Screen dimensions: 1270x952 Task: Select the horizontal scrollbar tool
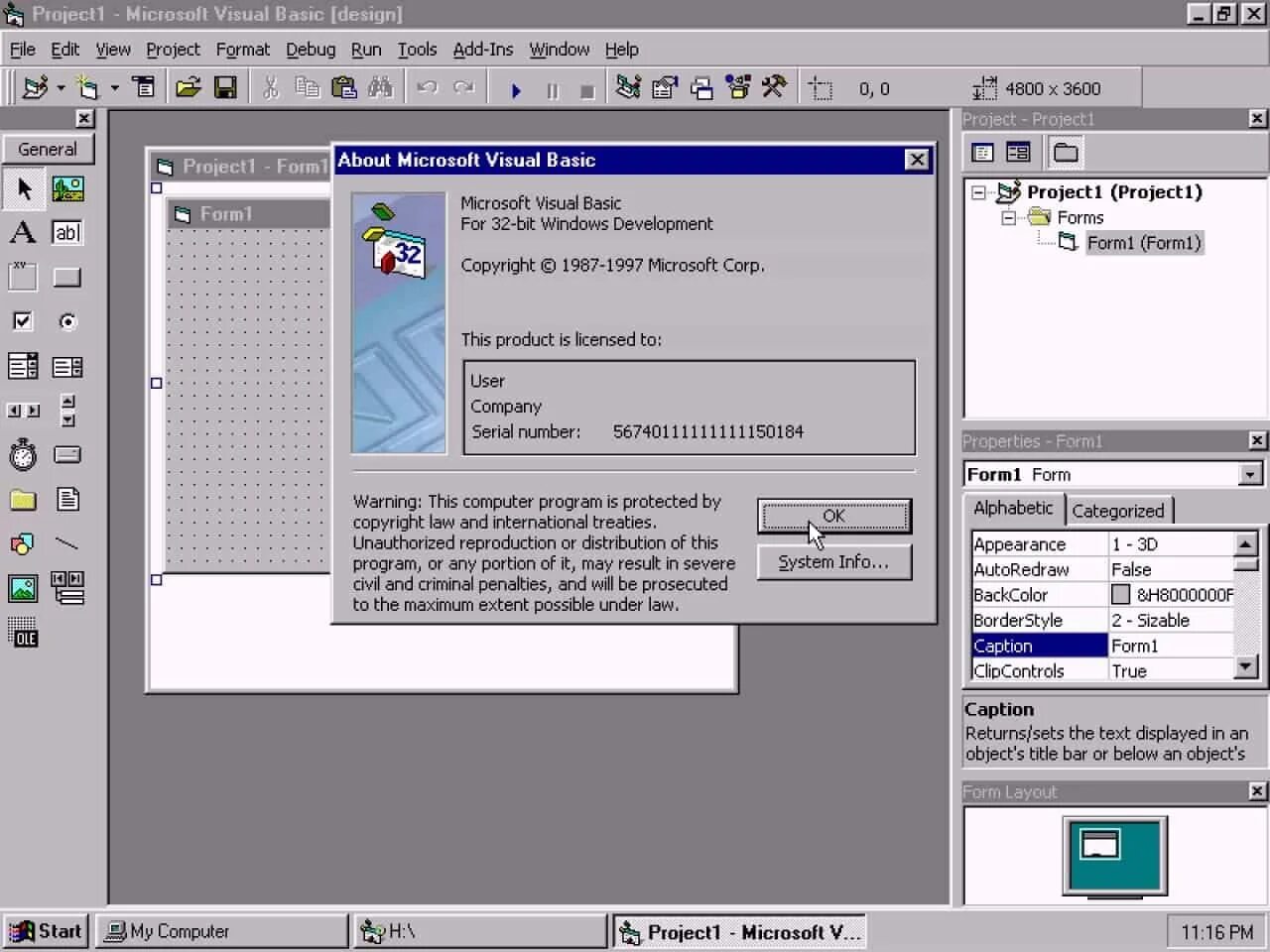coord(24,411)
